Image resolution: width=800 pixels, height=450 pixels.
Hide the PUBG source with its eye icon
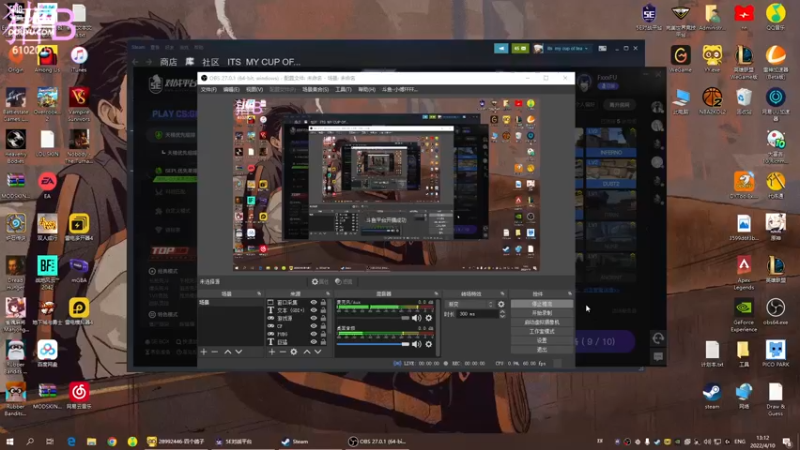314,334
